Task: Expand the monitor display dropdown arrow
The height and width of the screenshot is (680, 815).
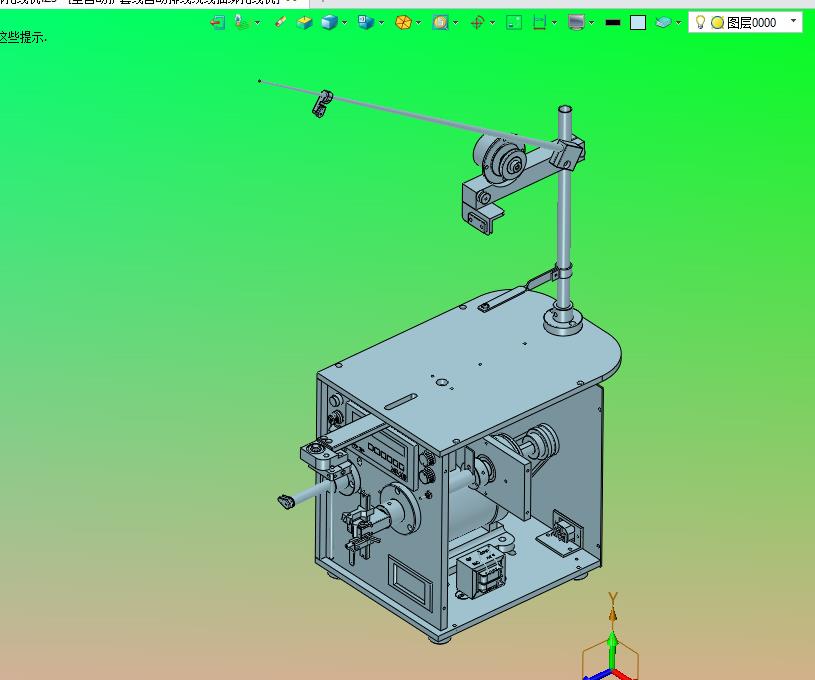Action: tap(591, 23)
